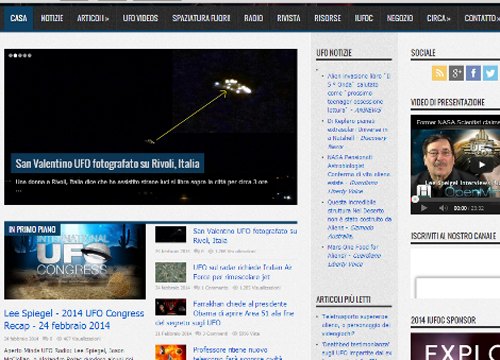Click the Farrakhan article thumbnail
The width and height of the screenshot is (500, 360).
(170, 307)
